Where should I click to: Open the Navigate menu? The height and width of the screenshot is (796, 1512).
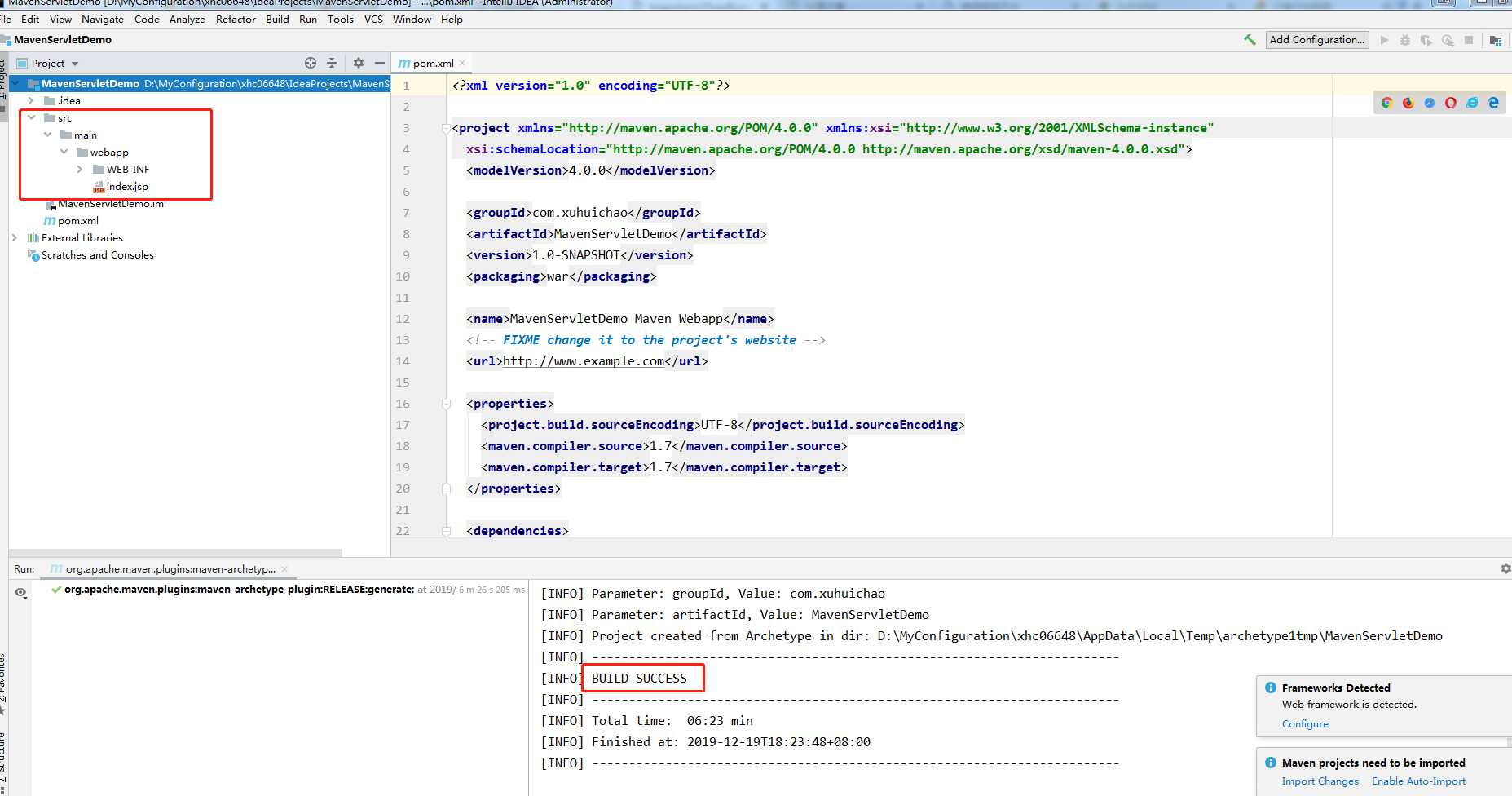[103, 20]
